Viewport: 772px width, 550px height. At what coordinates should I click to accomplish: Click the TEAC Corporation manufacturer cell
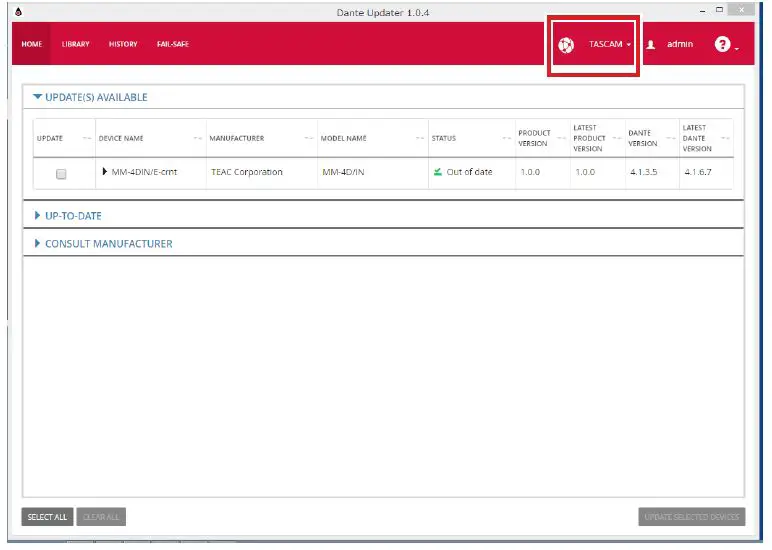click(247, 172)
